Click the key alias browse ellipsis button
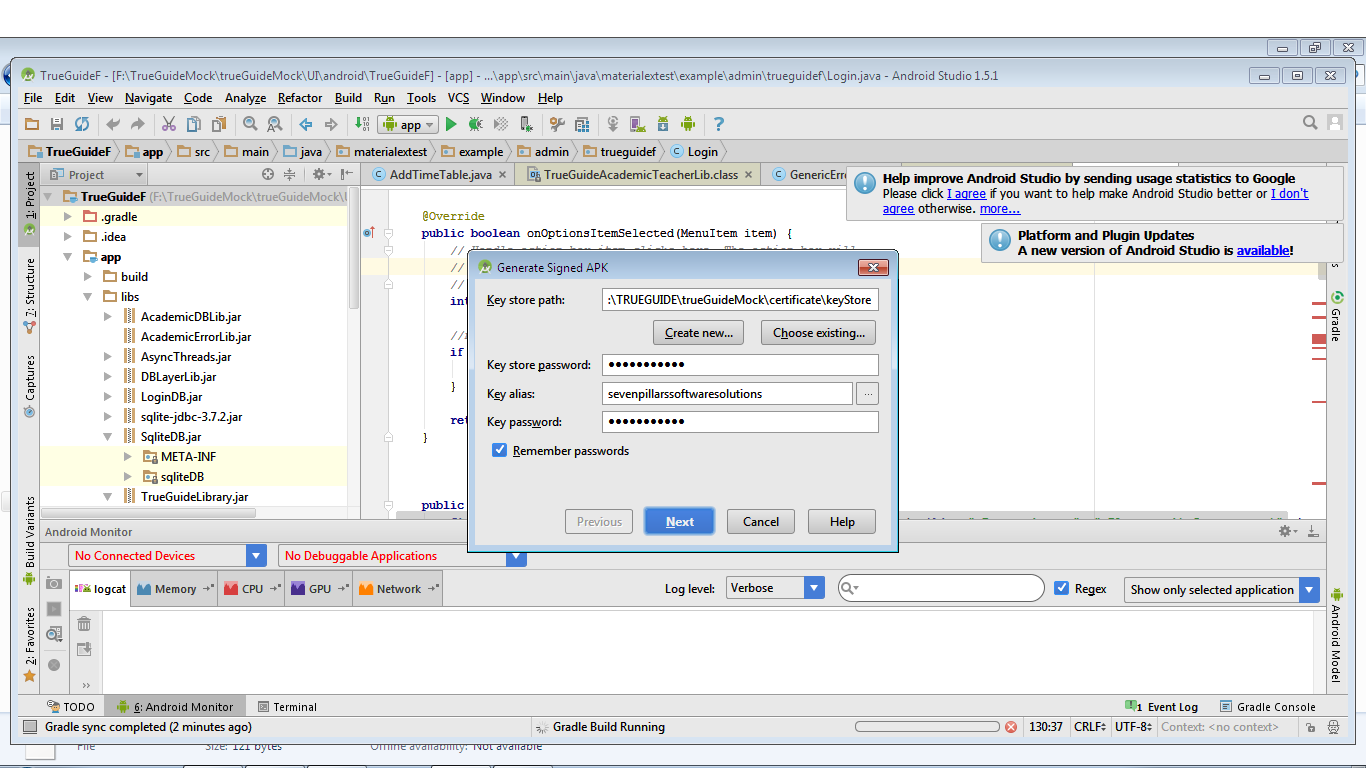The width and height of the screenshot is (1366, 768). (868, 394)
